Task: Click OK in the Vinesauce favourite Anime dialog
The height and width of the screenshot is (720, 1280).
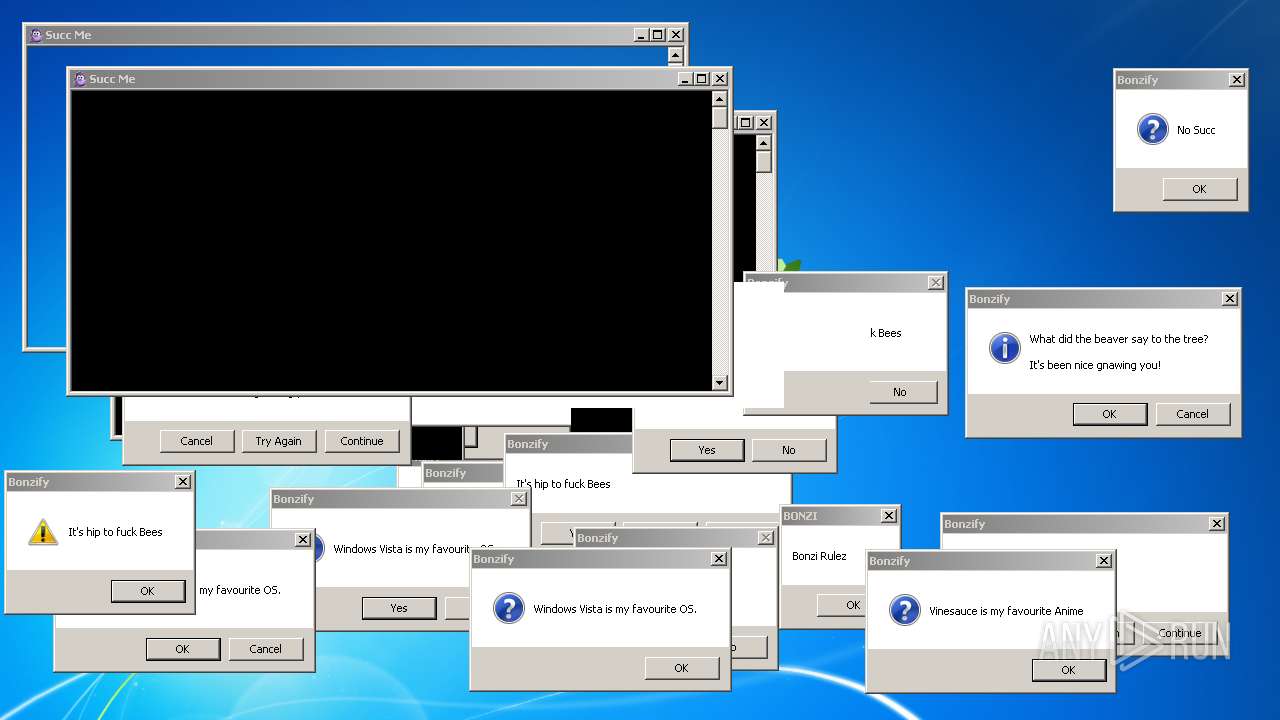Action: coord(1068,670)
